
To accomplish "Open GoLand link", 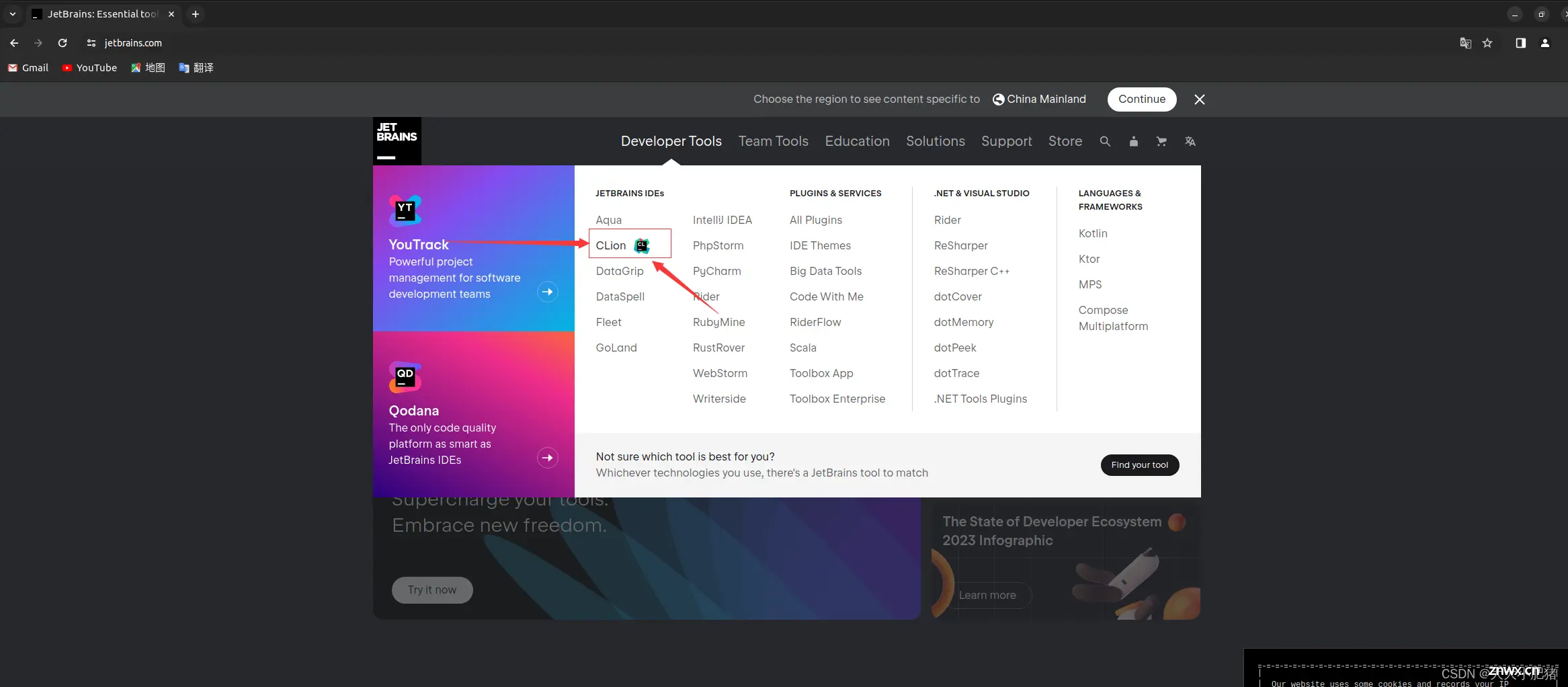I will [x=616, y=348].
